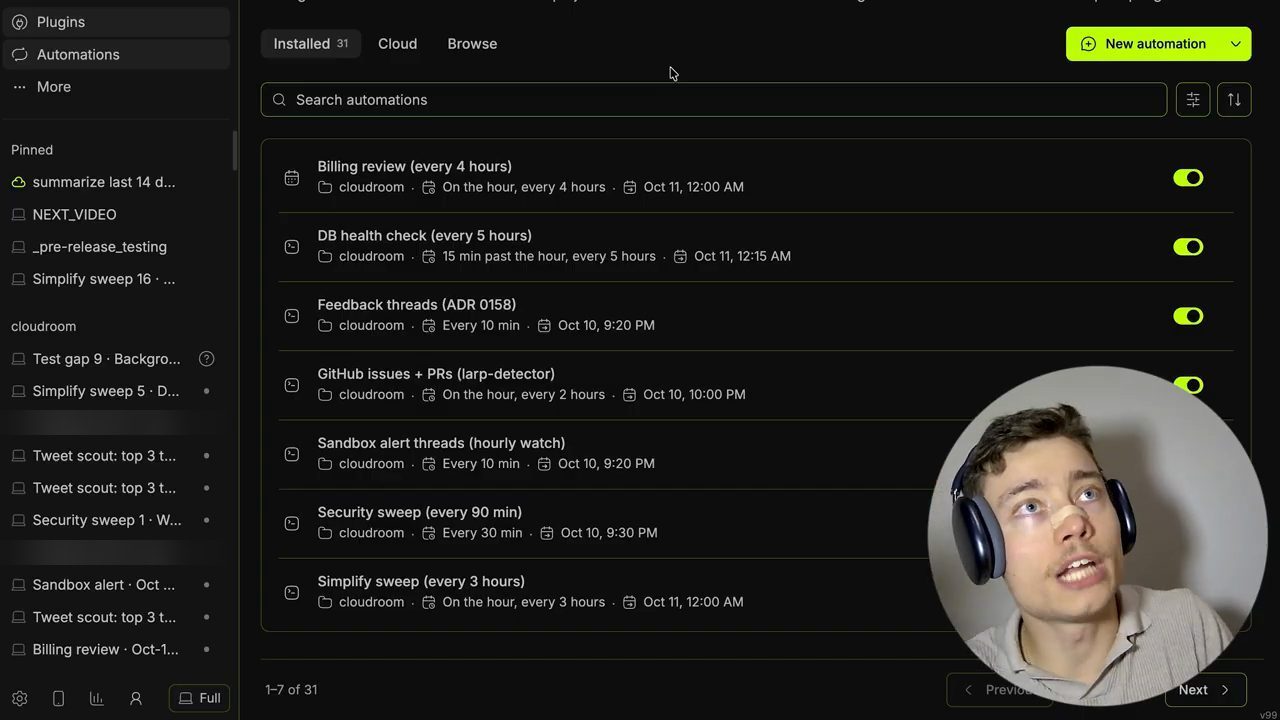Open the Automations sidebar item

point(117,54)
